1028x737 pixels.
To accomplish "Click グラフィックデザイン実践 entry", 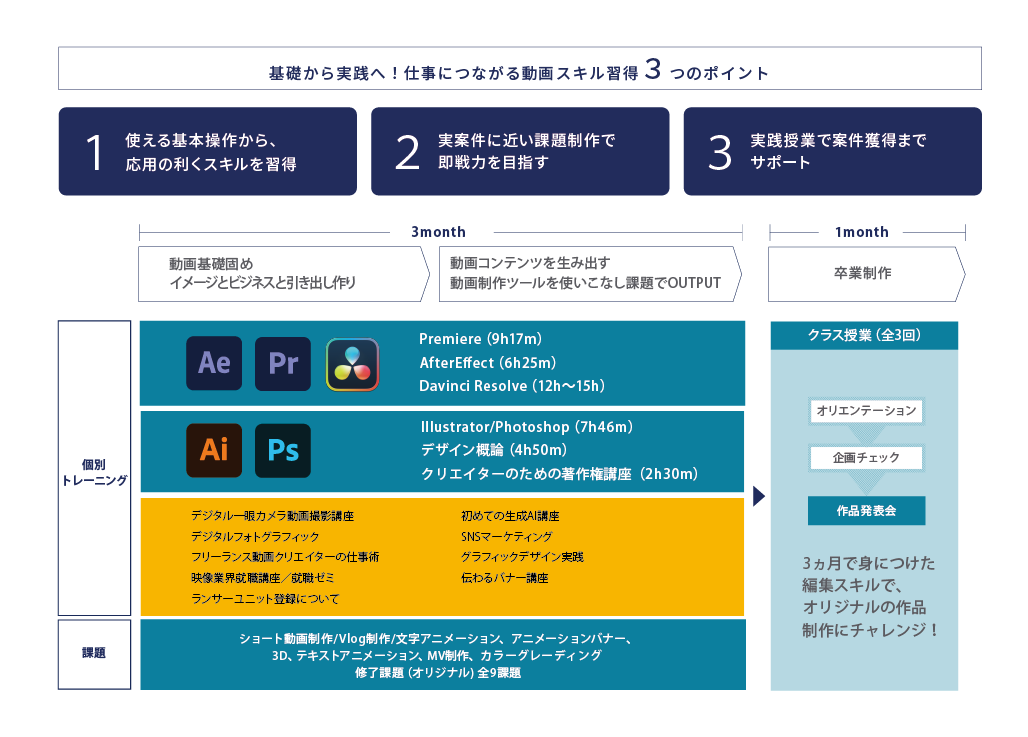I will 522,557.
